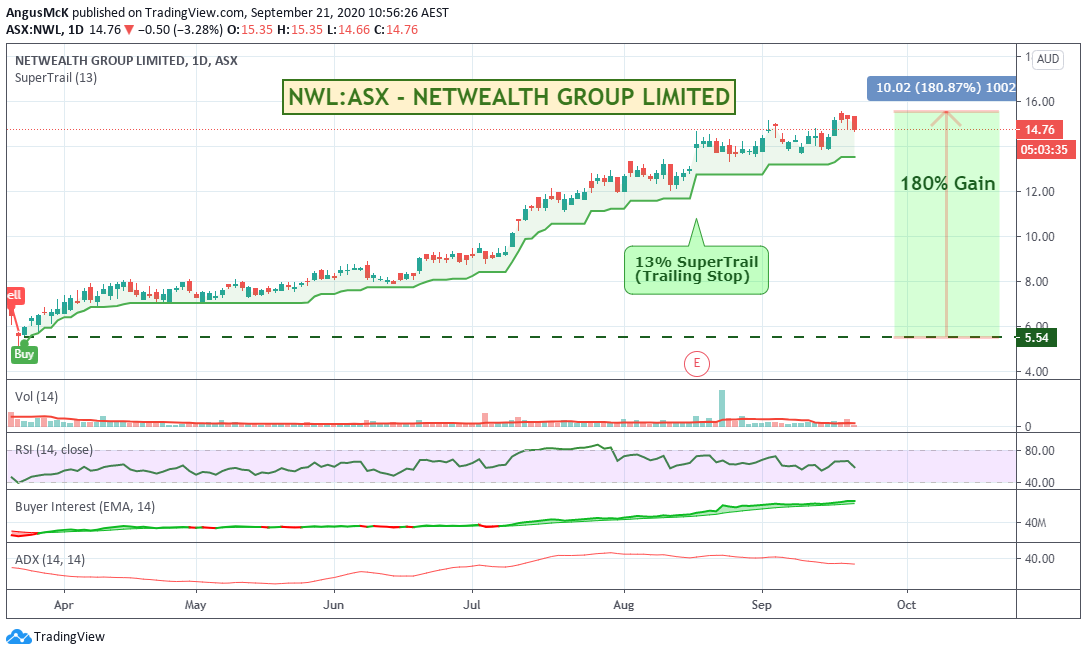Click the 13% SuperTrail callout box
Viewport: 1087px width, 655px height.
[696, 270]
